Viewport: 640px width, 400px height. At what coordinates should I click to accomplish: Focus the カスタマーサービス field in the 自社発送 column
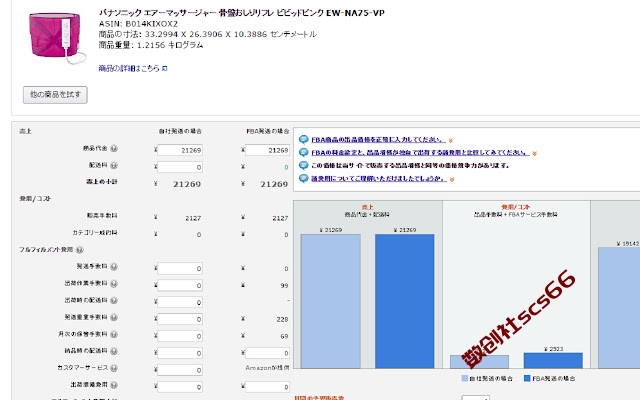pyautogui.click(x=180, y=370)
